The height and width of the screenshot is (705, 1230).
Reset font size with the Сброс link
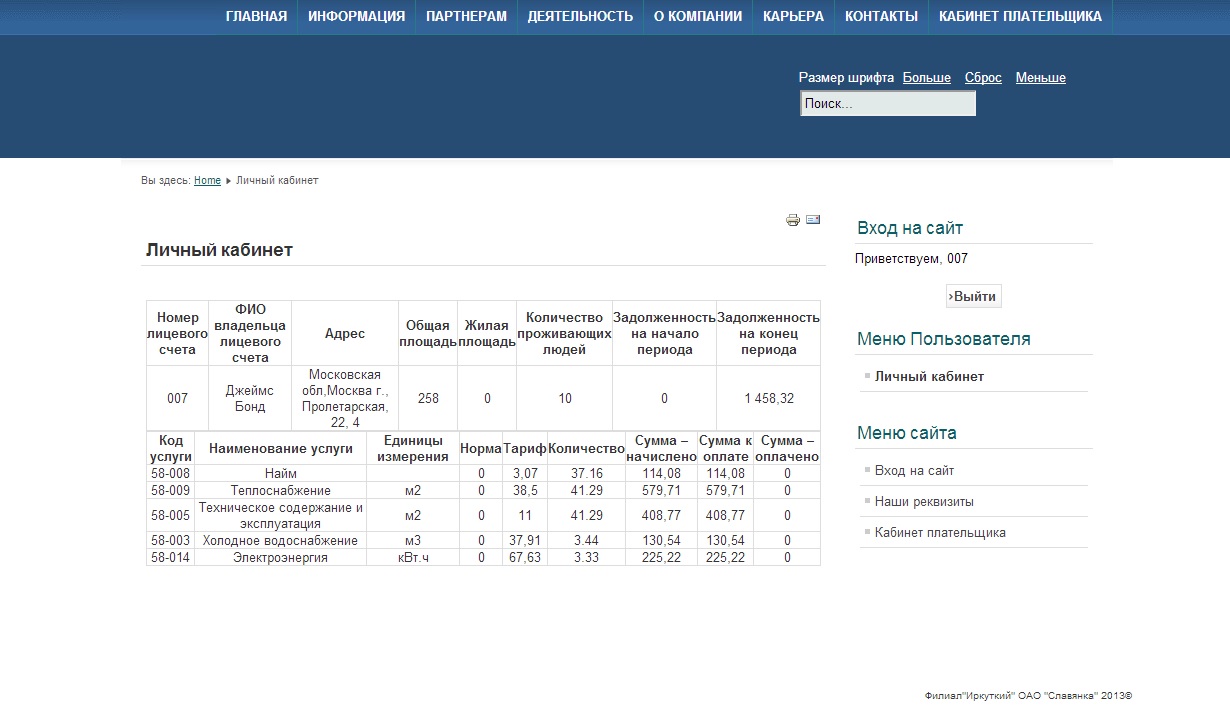(x=983, y=77)
